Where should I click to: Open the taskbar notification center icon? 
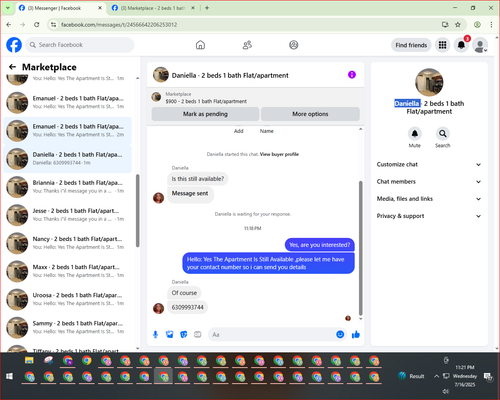[x=488, y=376]
